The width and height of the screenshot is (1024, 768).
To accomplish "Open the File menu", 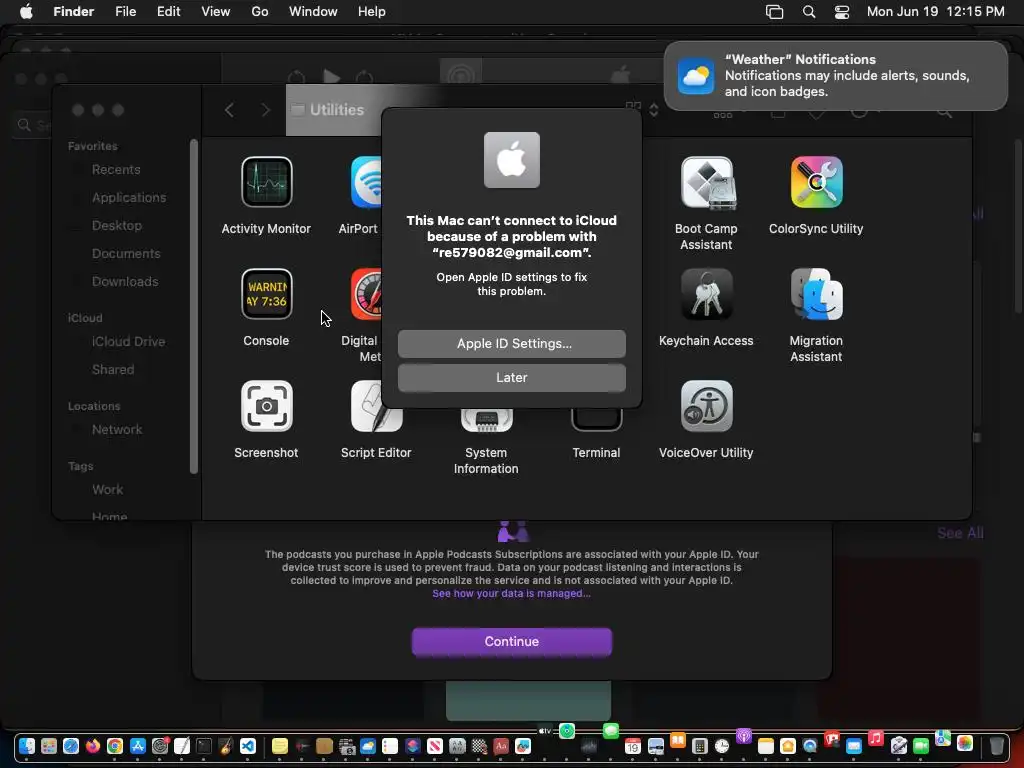I will click(125, 12).
